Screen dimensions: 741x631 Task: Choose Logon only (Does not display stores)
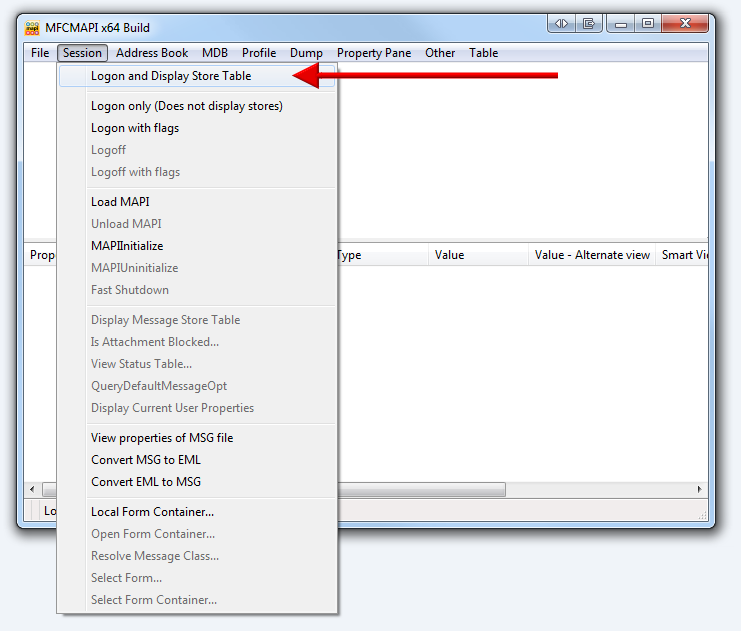(x=186, y=106)
